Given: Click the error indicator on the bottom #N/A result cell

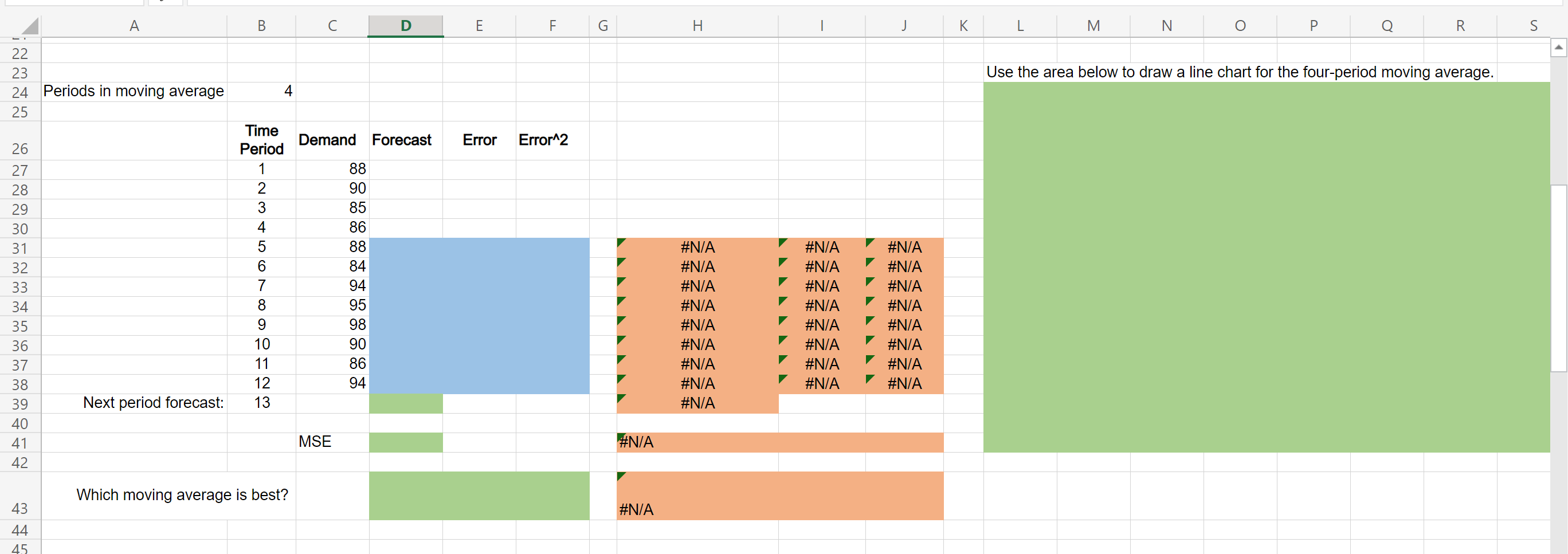Looking at the screenshot, I should point(620,476).
